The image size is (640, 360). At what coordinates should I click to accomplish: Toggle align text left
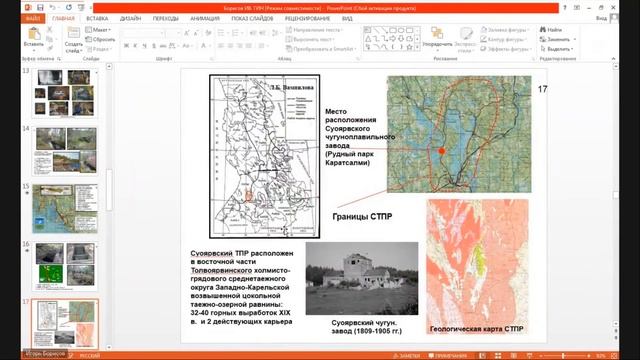click(221, 46)
